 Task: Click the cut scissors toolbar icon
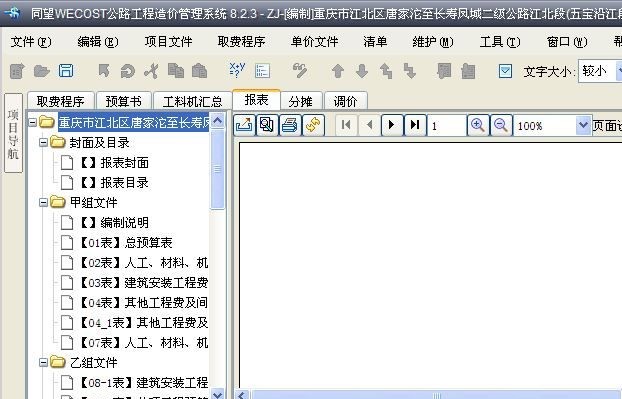pos(151,71)
